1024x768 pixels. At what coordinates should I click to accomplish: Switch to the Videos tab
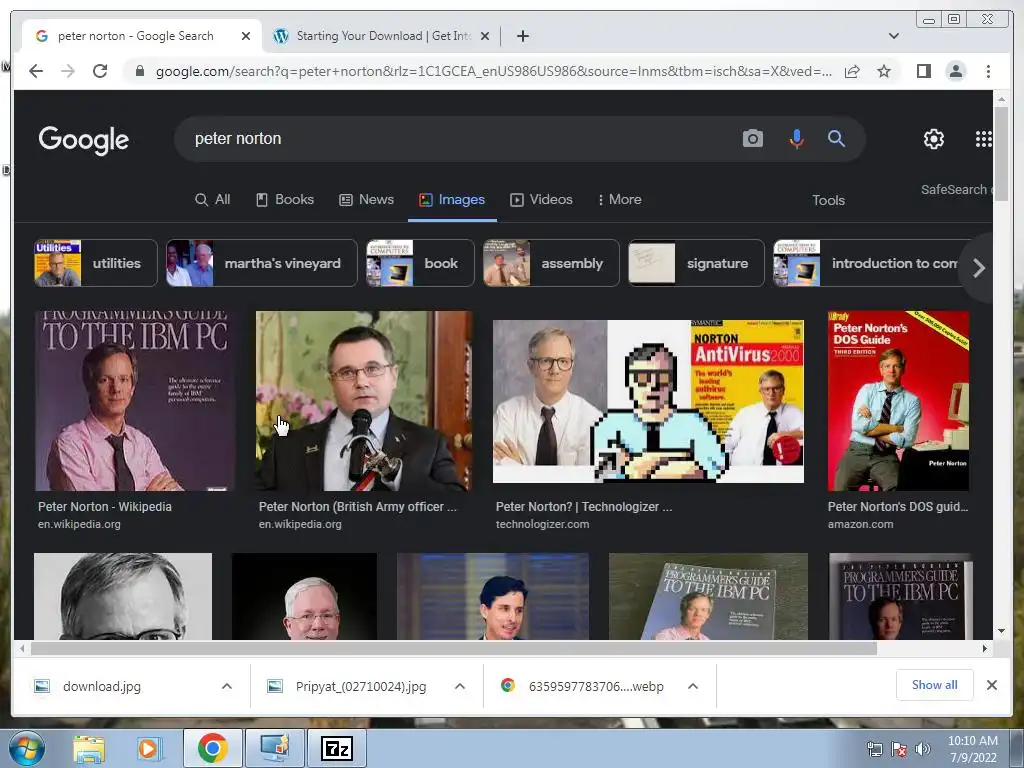coord(541,200)
